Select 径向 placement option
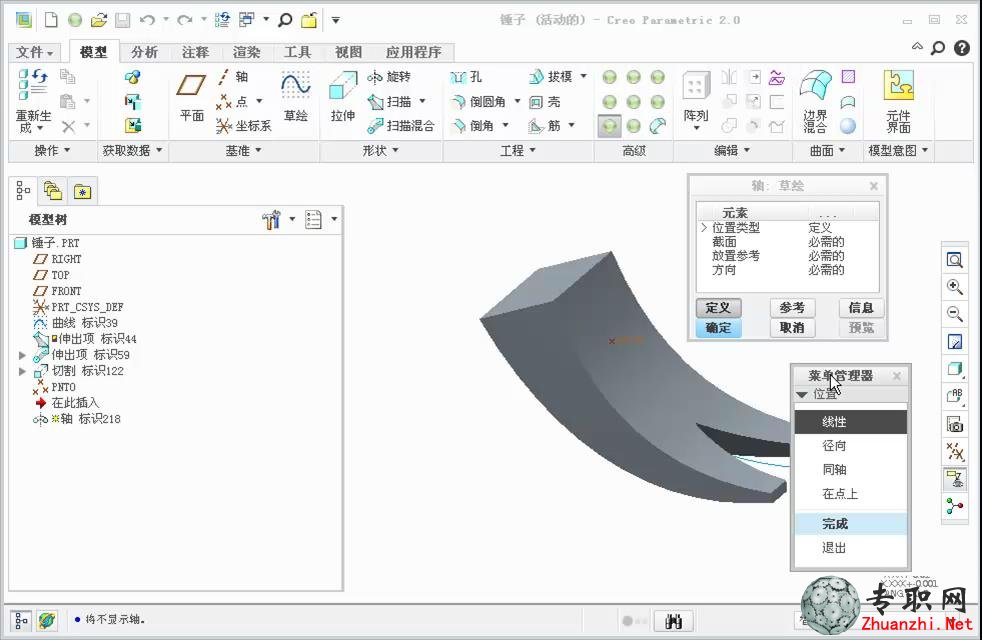 click(x=850, y=446)
